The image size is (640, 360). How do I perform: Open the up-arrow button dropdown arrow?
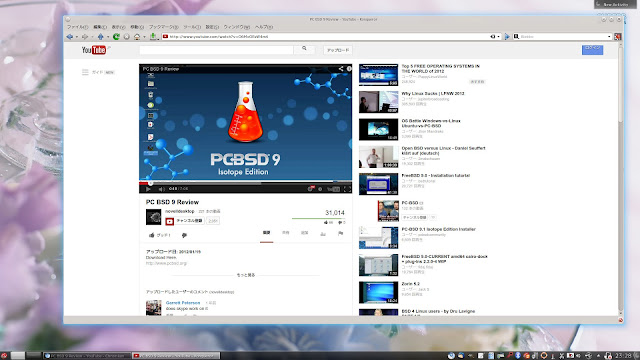pos(108,37)
